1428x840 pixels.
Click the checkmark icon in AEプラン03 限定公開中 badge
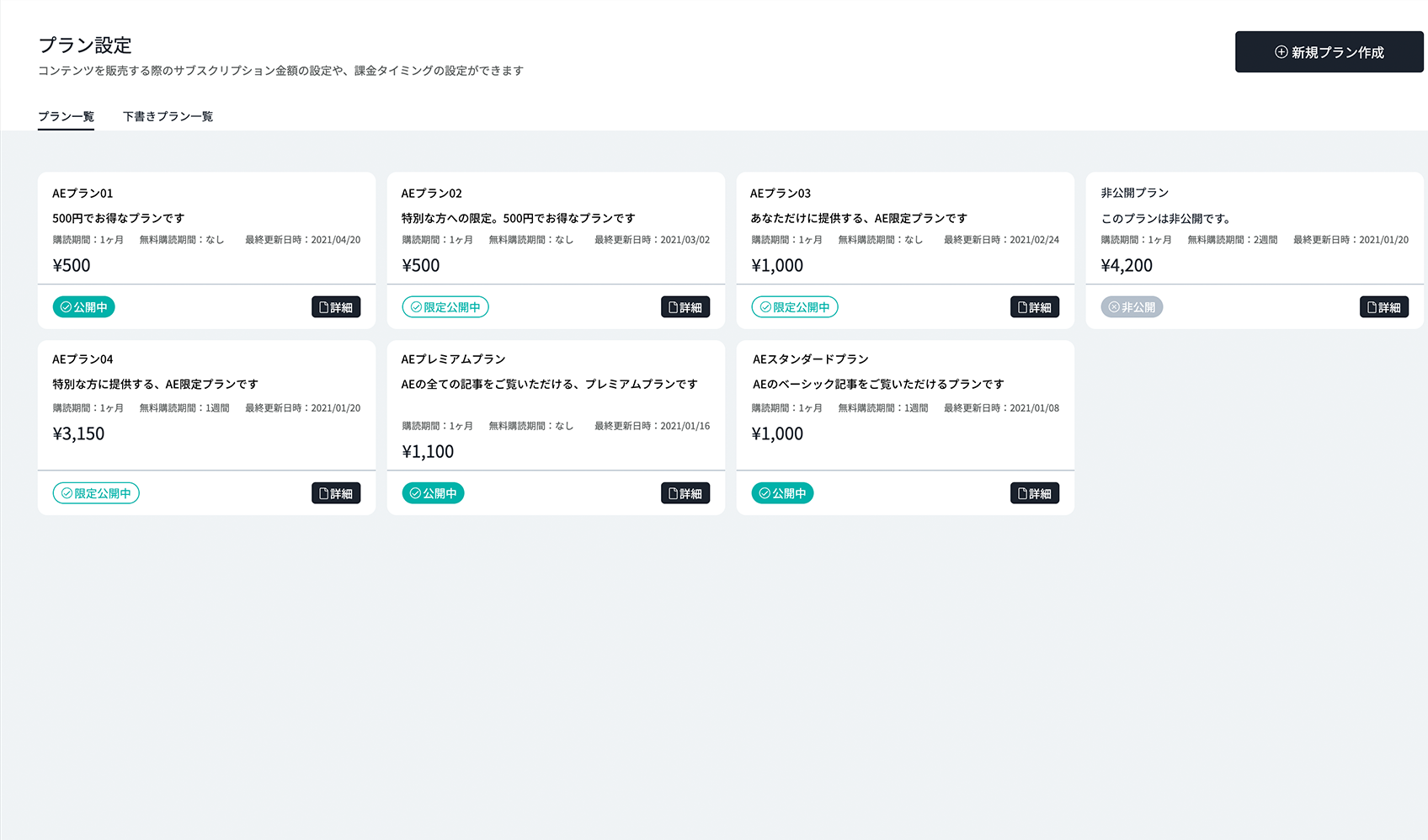pyautogui.click(x=765, y=306)
